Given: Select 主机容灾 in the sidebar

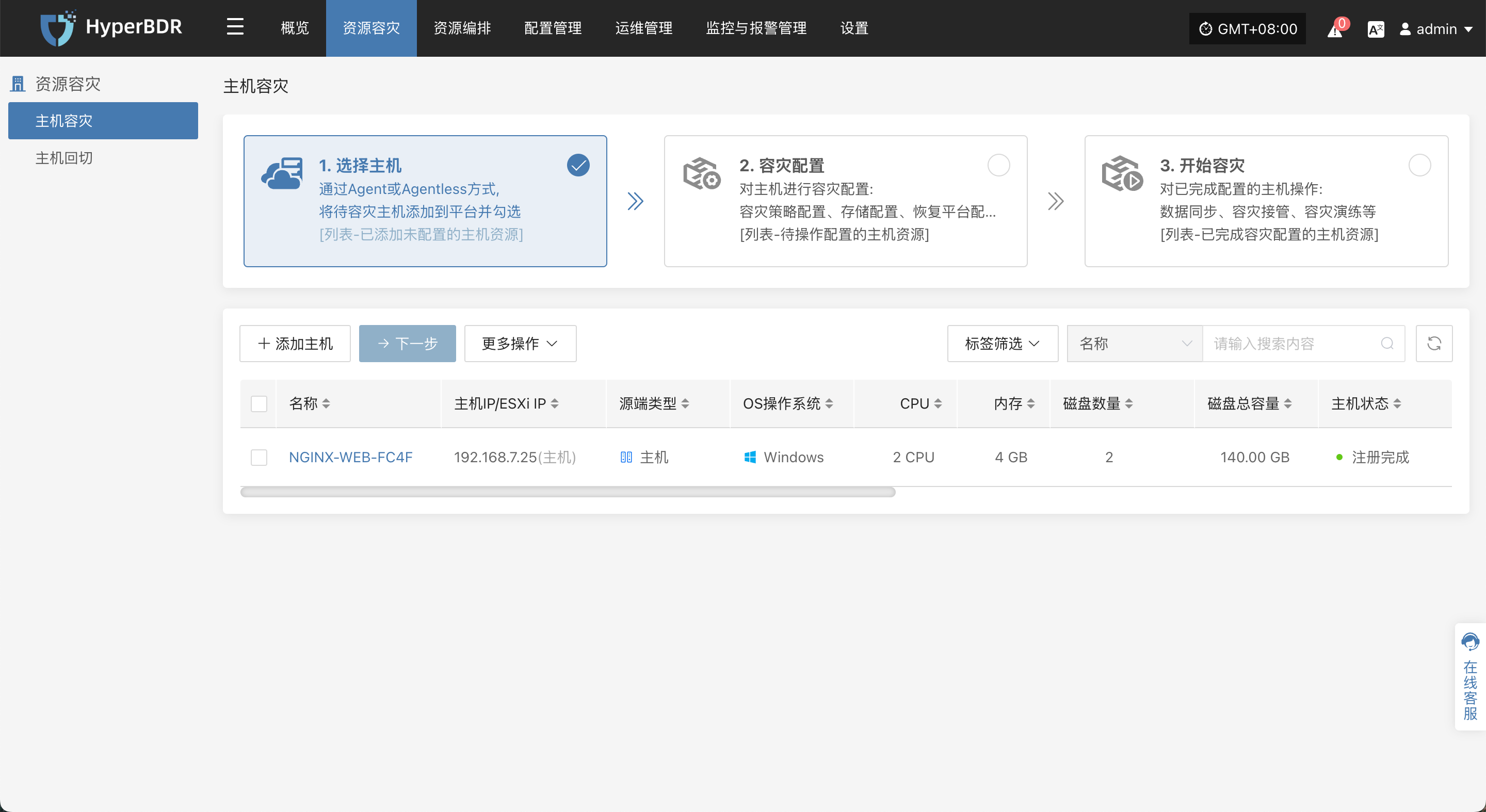Looking at the screenshot, I should (x=103, y=121).
